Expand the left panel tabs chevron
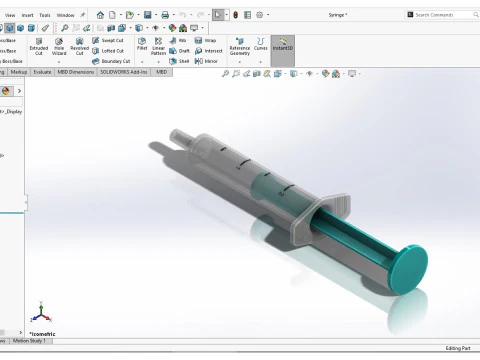The image size is (480, 360). tap(19, 91)
